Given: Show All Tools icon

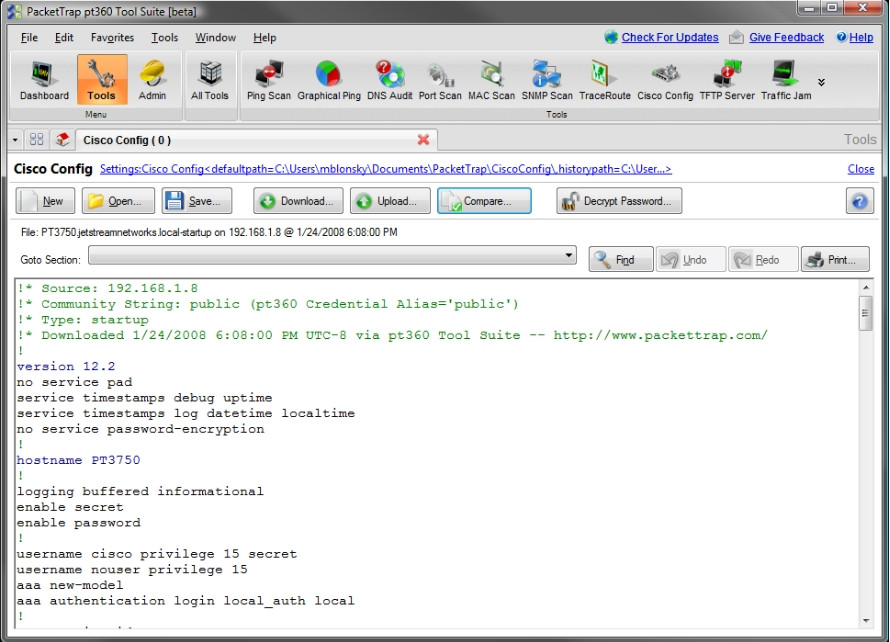Looking at the screenshot, I should (x=209, y=80).
